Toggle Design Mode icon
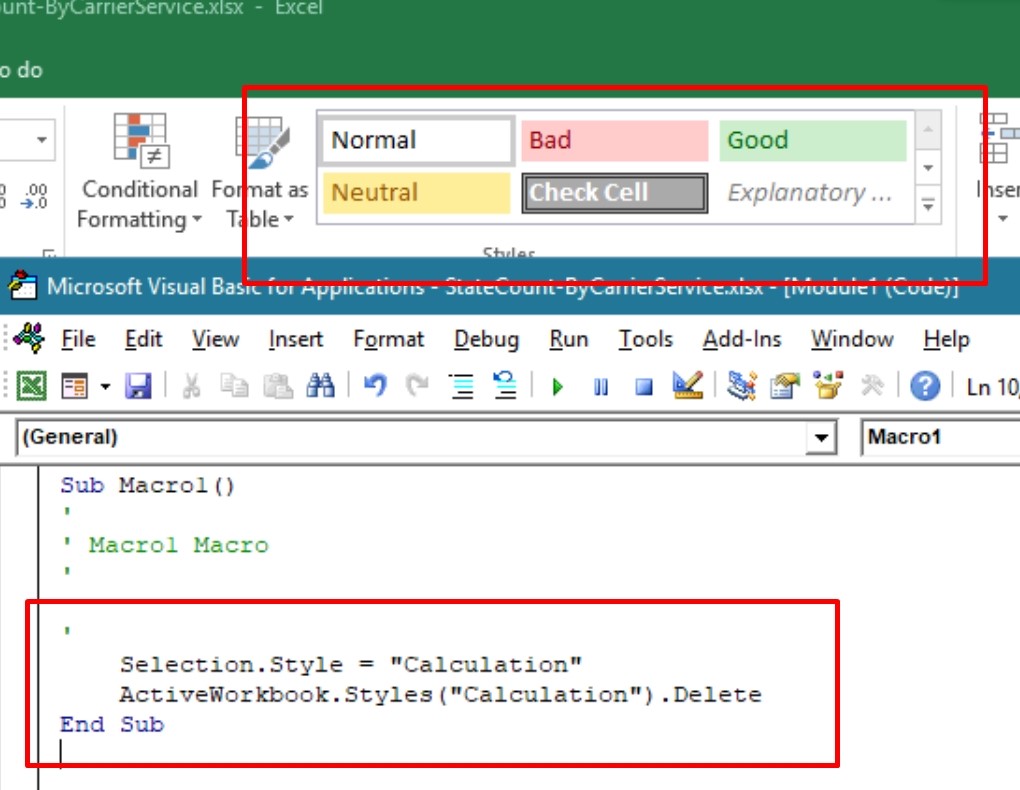1020x790 pixels. pyautogui.click(x=688, y=386)
